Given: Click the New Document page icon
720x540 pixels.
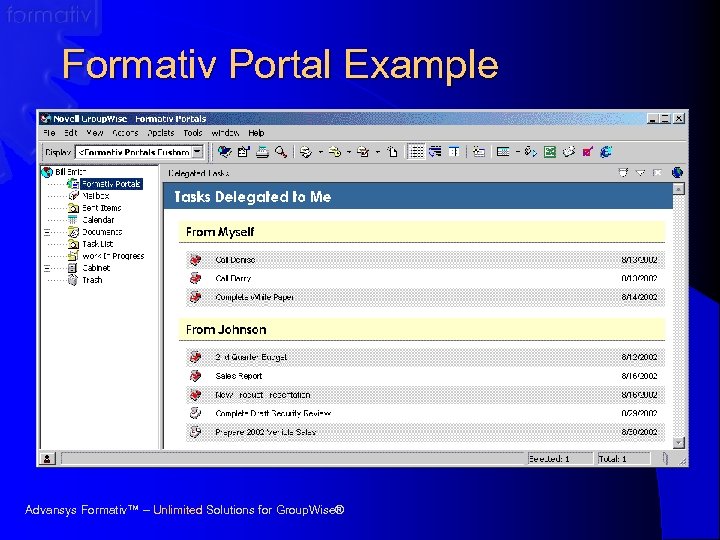Looking at the screenshot, I should coord(392,152).
